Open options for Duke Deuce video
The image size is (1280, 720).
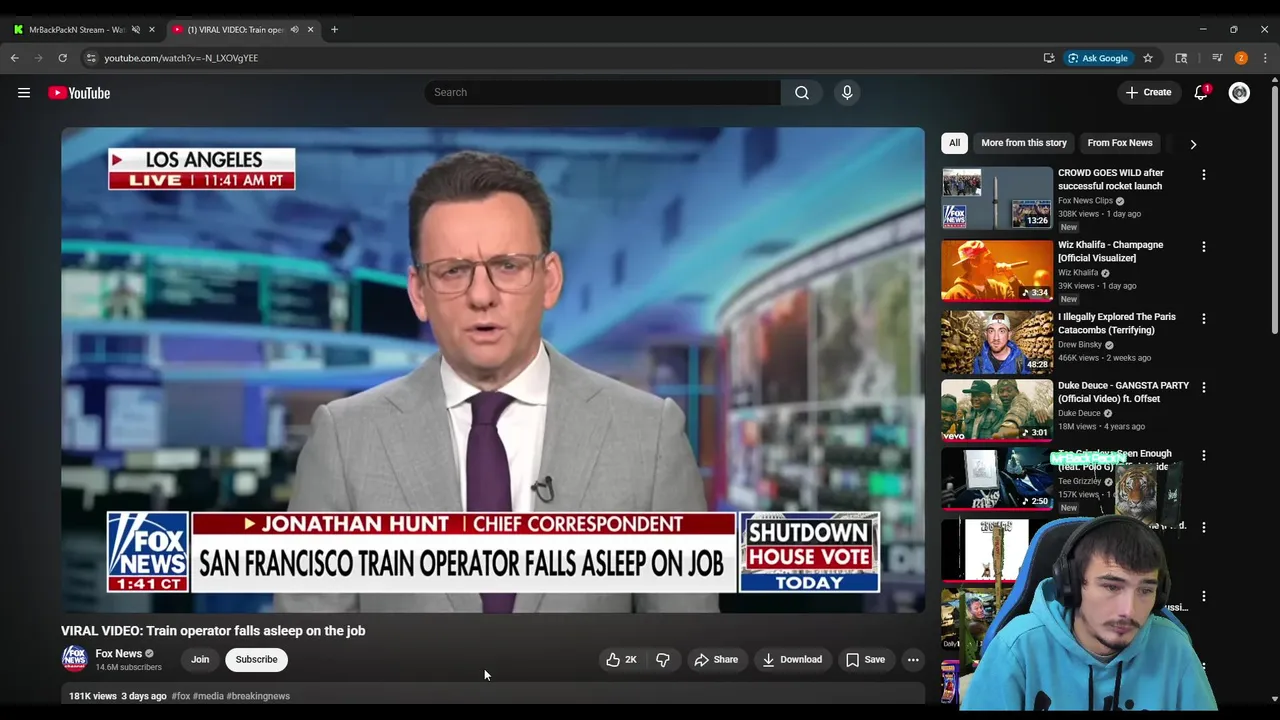coord(1204,387)
